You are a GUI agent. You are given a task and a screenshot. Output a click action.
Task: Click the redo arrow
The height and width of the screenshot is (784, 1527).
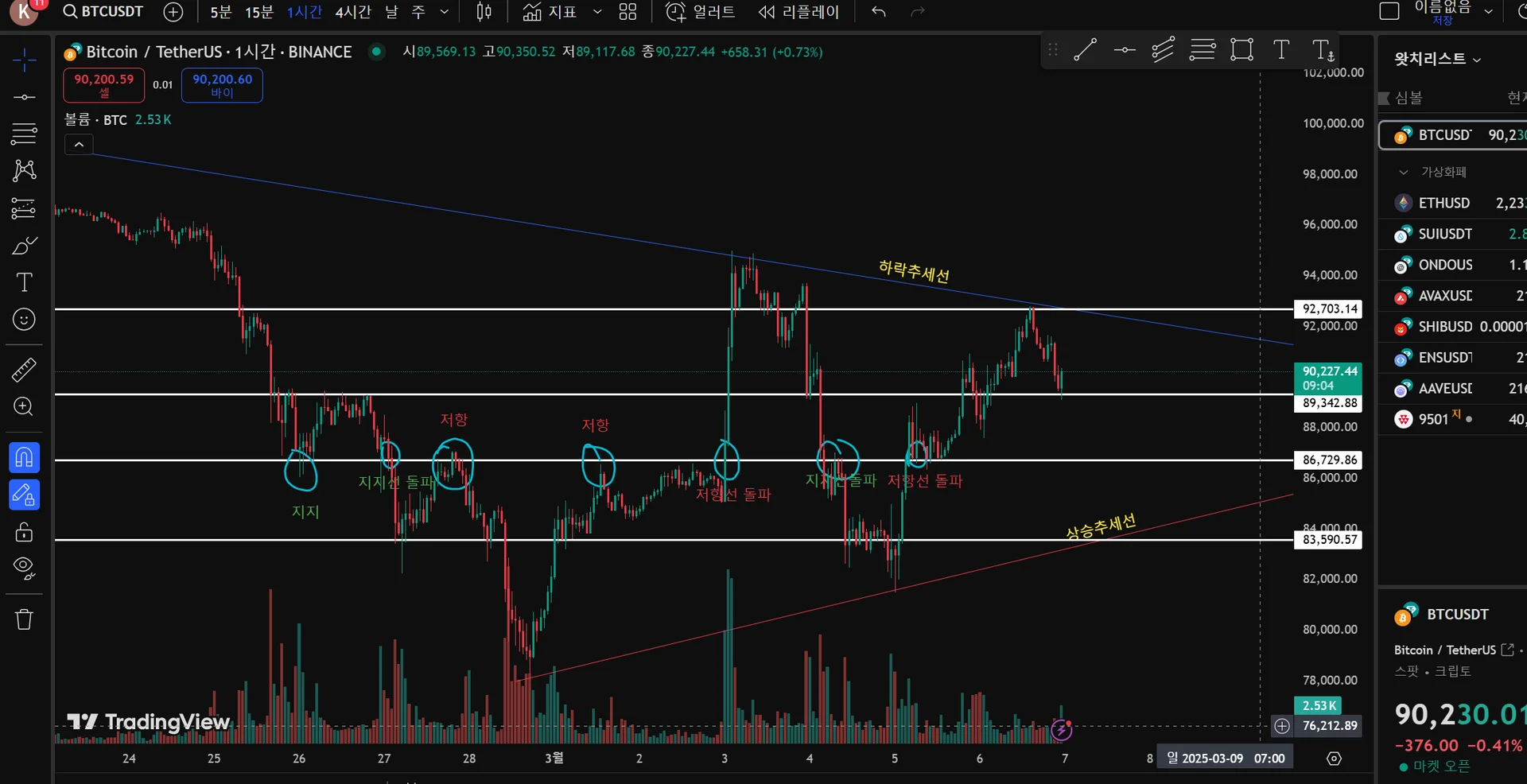(x=918, y=12)
